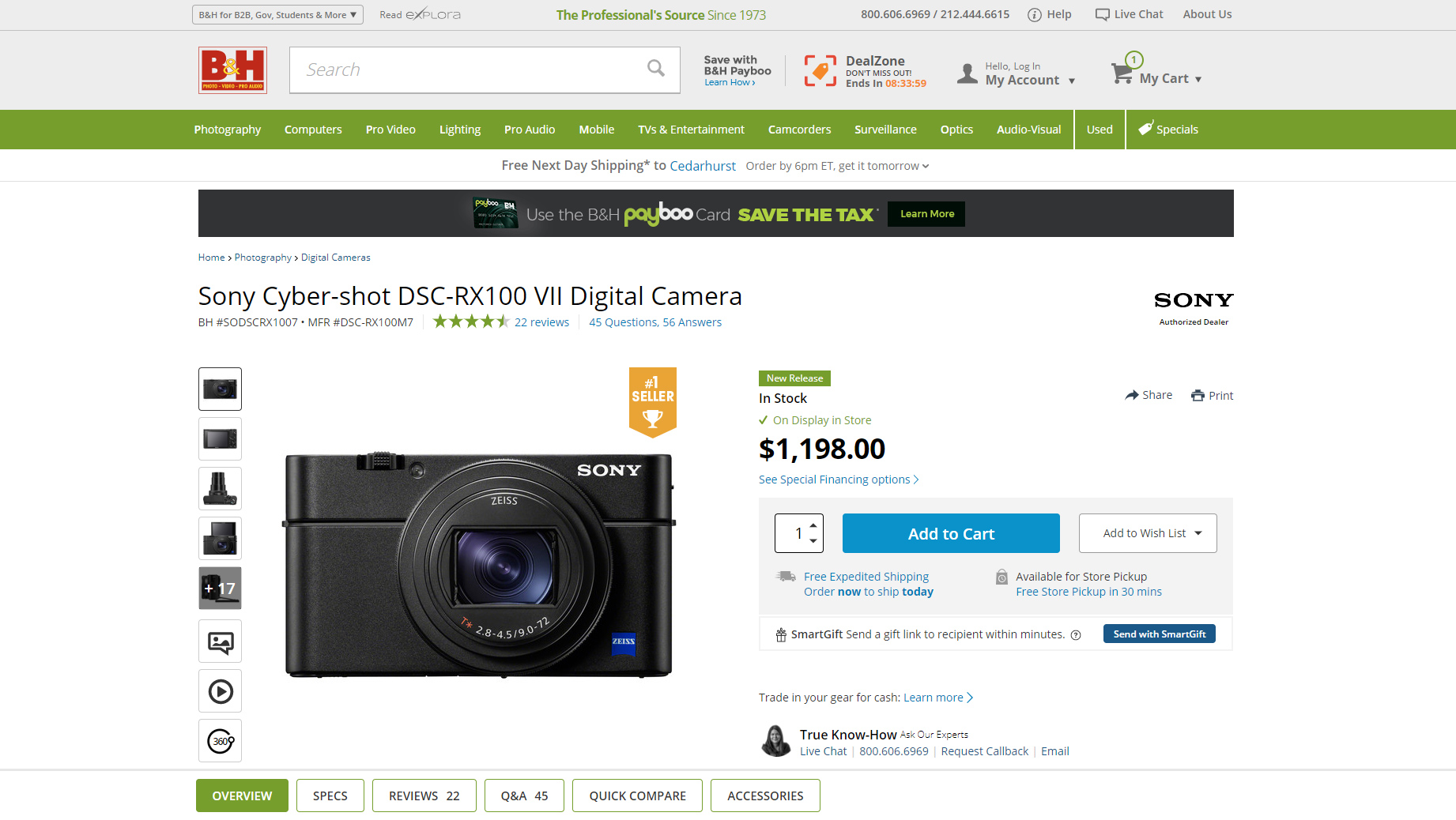Click Learn More on Payboo banner

tap(926, 214)
